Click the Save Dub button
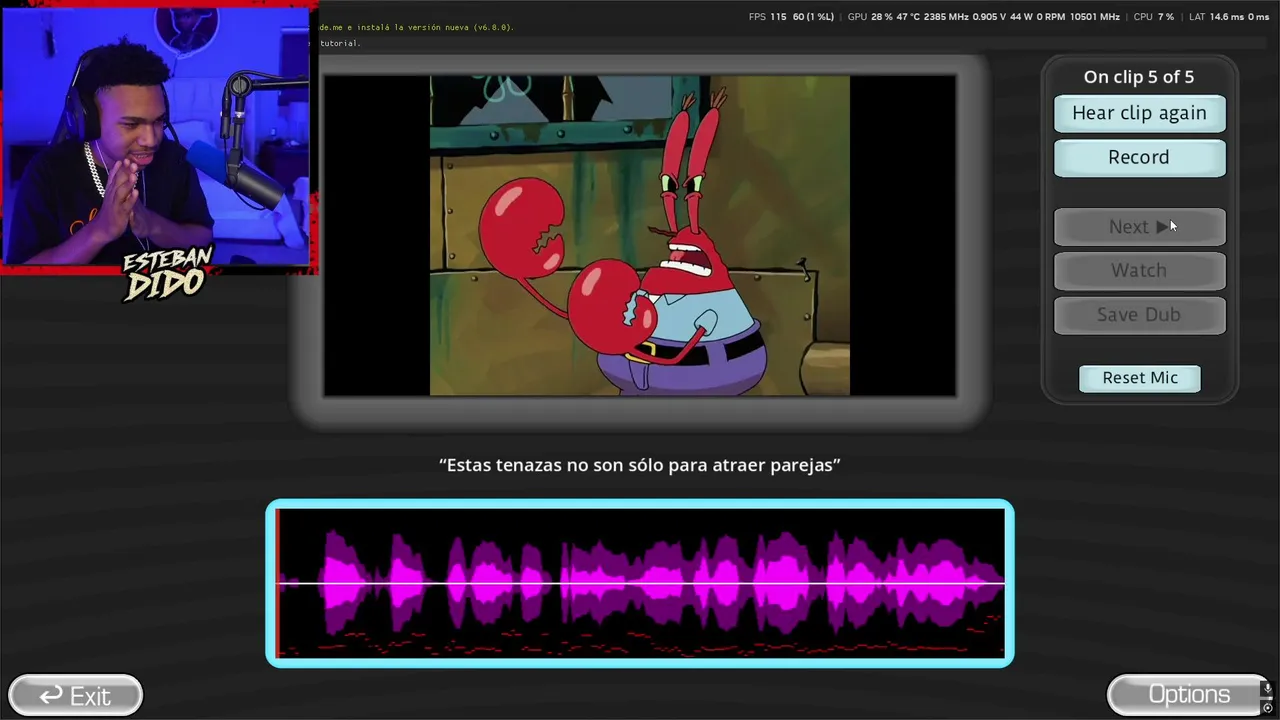 point(1139,314)
